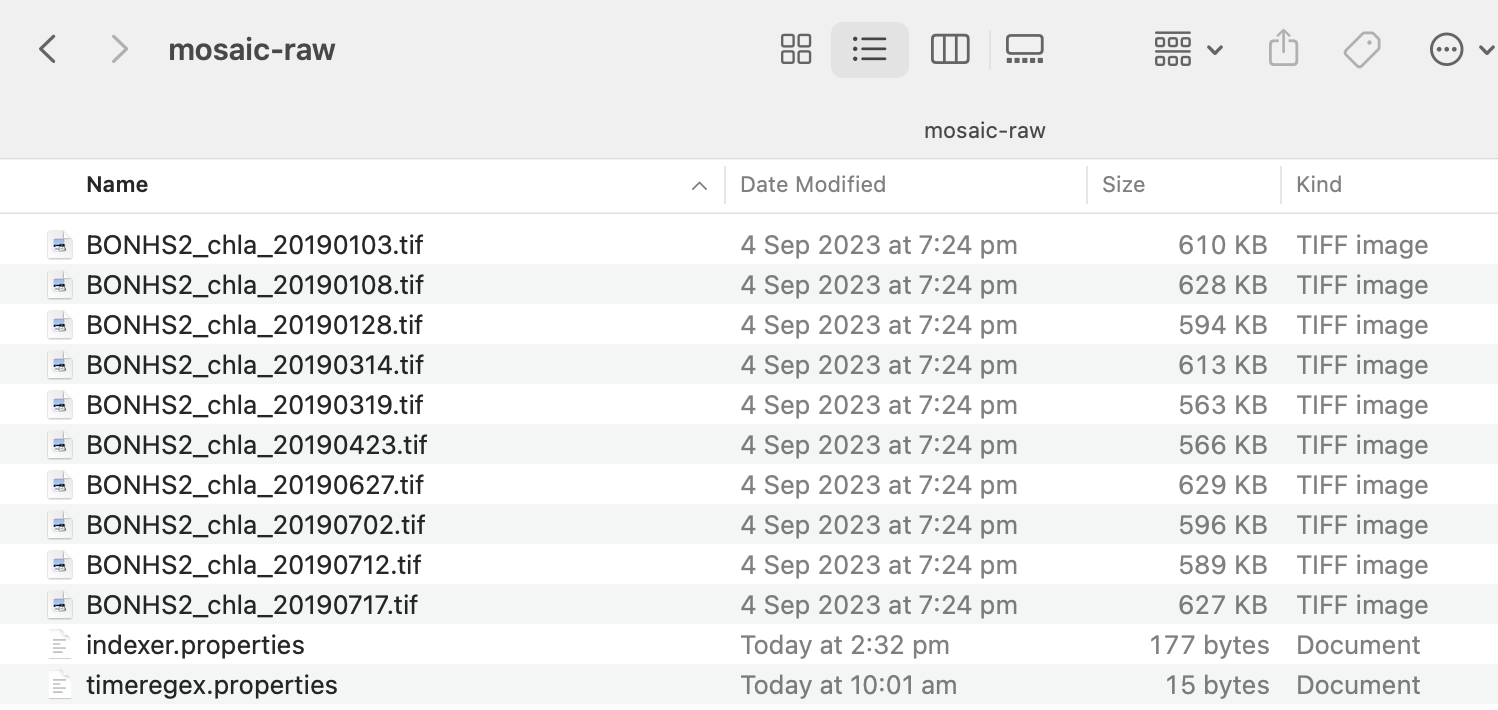This screenshot has height=710, width=1498.
Task: Open indexer.properties document
Action: (195, 645)
